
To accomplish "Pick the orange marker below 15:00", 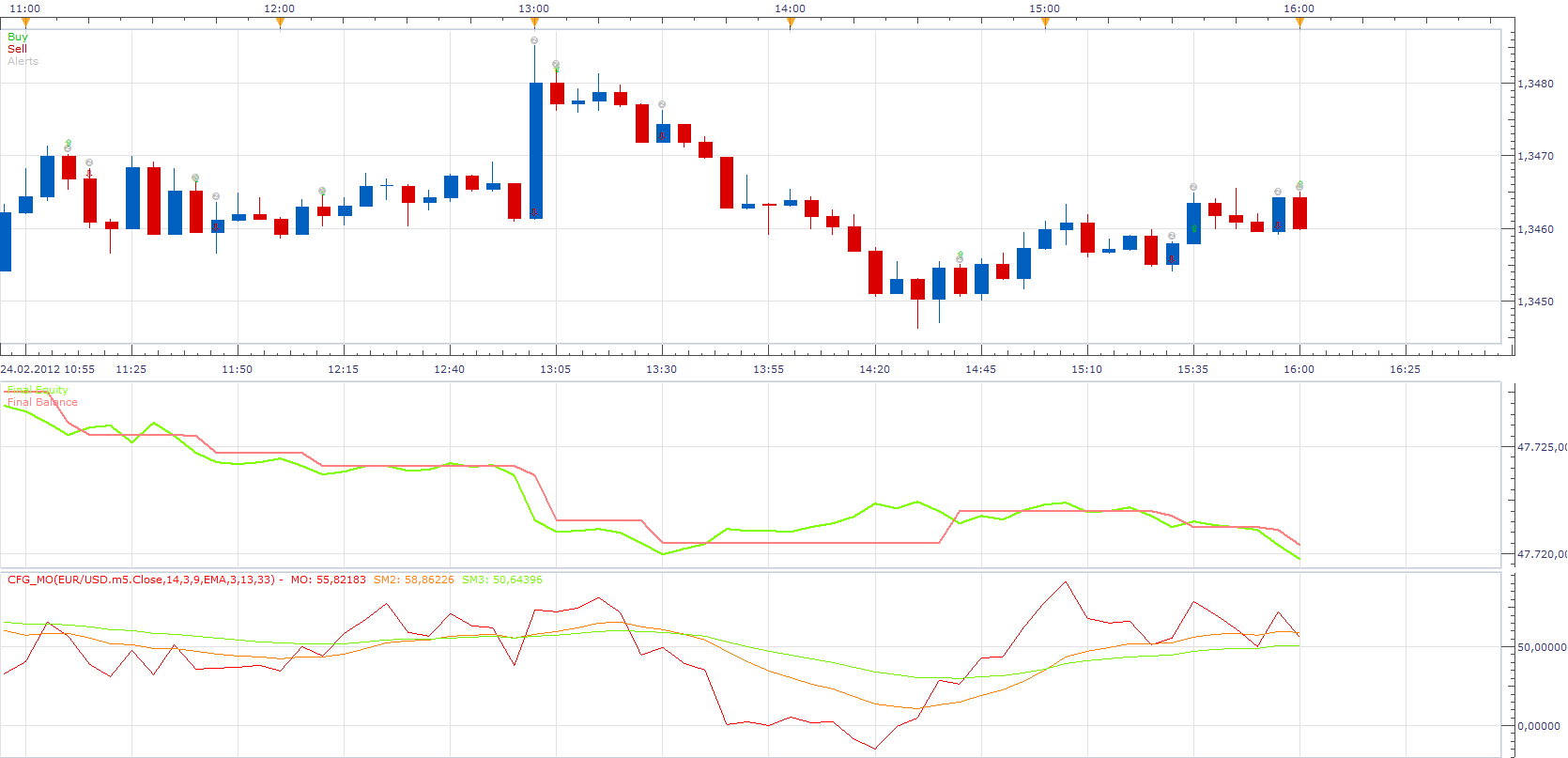I will point(1045,23).
